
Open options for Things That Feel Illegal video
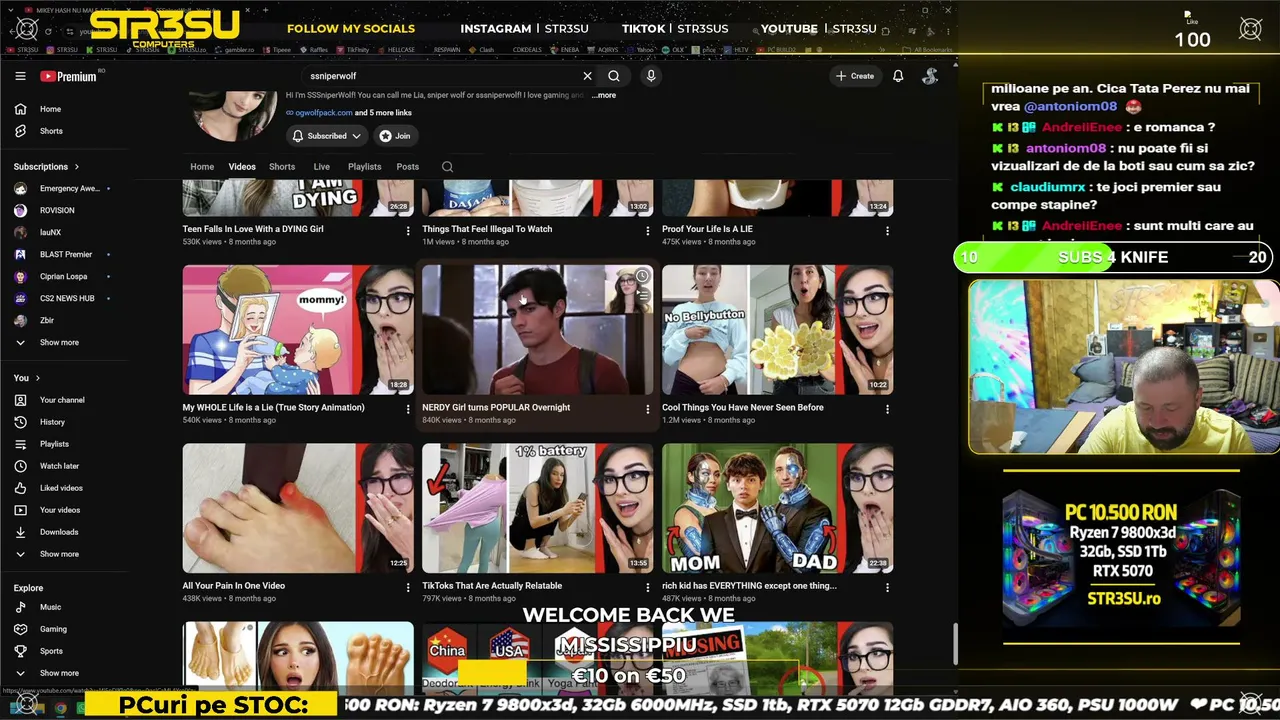point(648,231)
